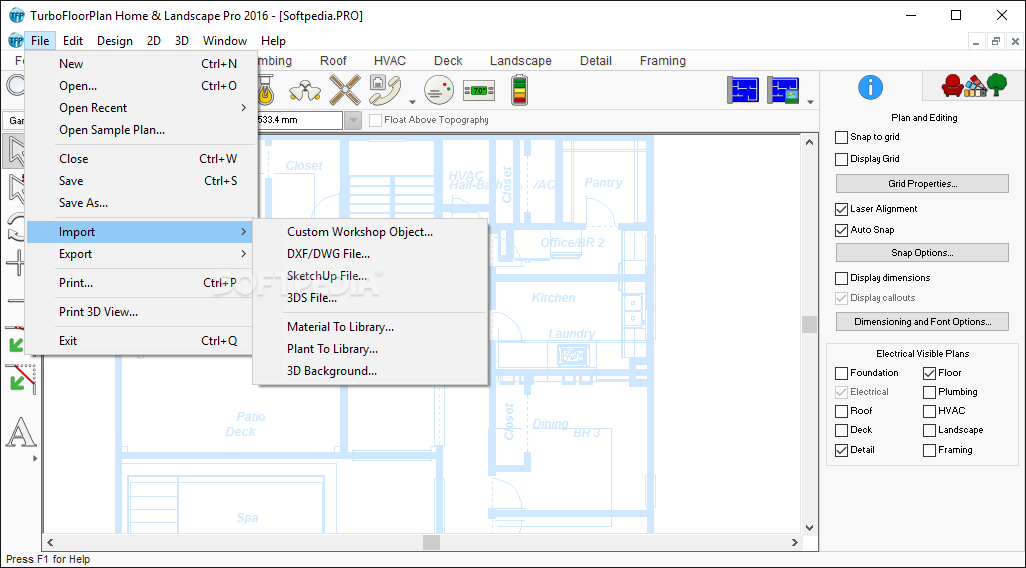Import a 3DS File

coord(370,298)
